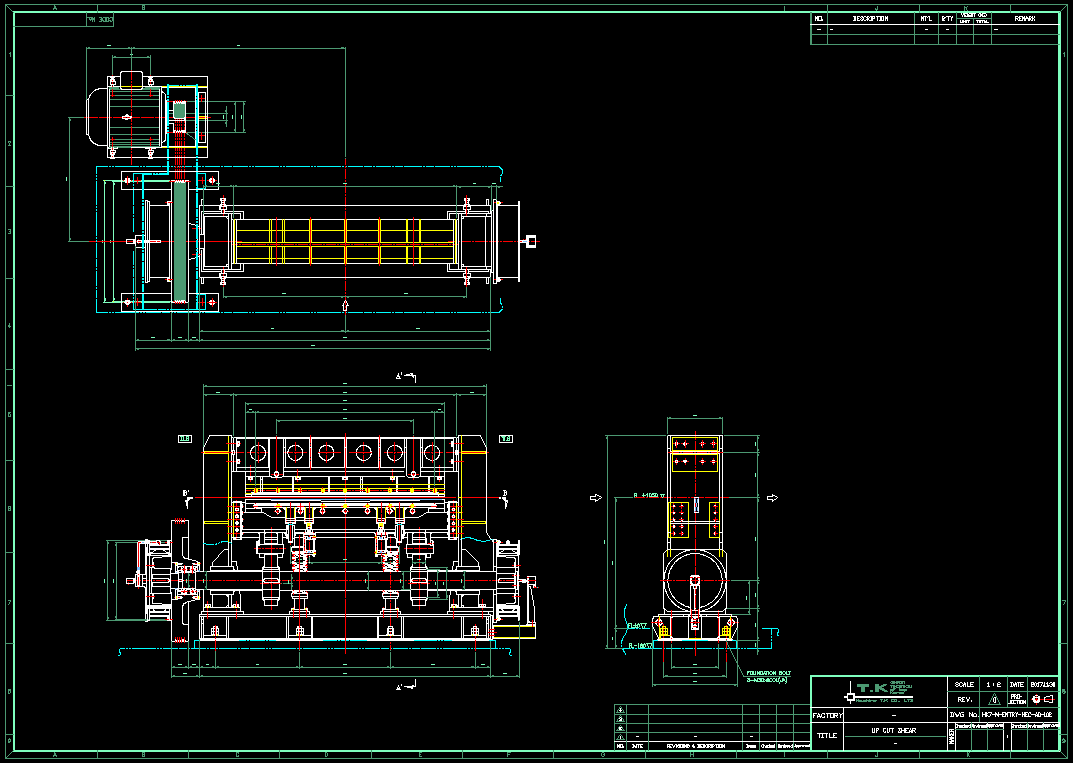Image resolution: width=1073 pixels, height=763 pixels.
Task: Click the REVISIONS & DESCRIPTION header in revision table
Action: tap(695, 746)
